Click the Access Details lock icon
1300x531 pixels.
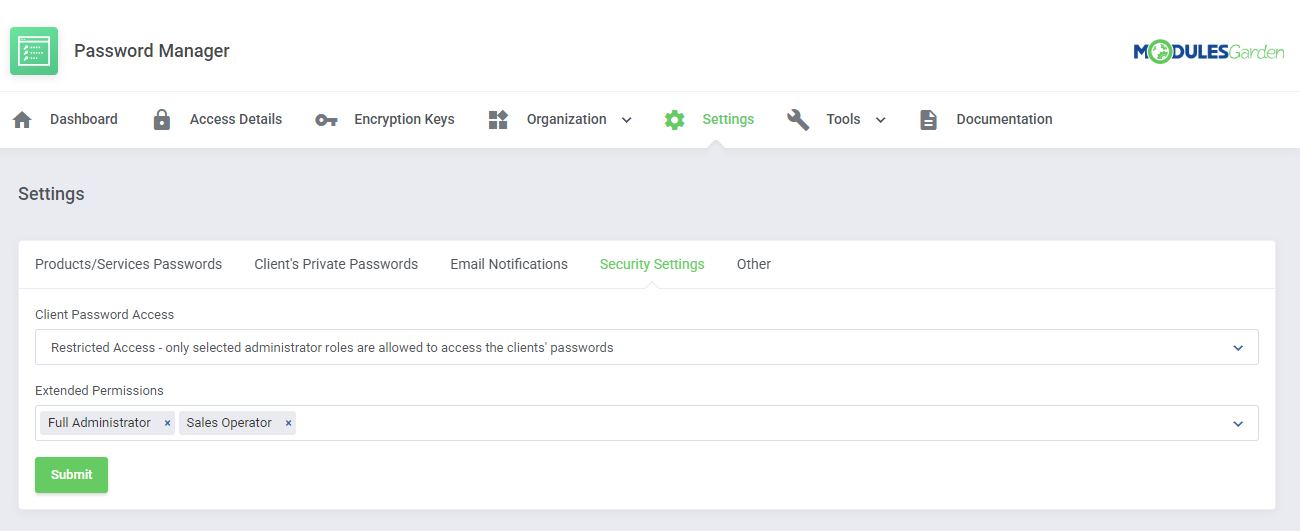[x=162, y=120]
